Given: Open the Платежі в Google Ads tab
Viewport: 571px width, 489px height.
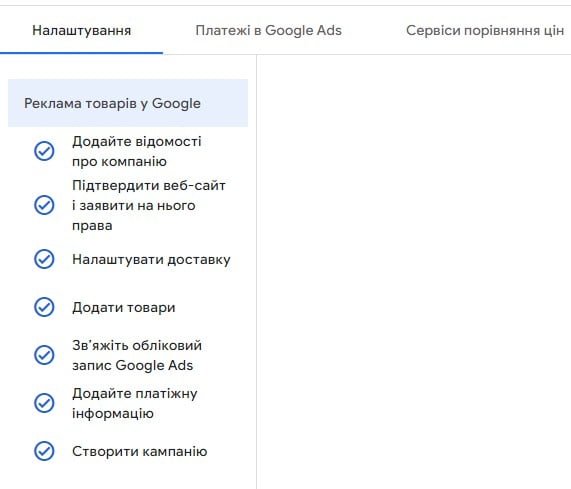Looking at the screenshot, I should [x=268, y=30].
